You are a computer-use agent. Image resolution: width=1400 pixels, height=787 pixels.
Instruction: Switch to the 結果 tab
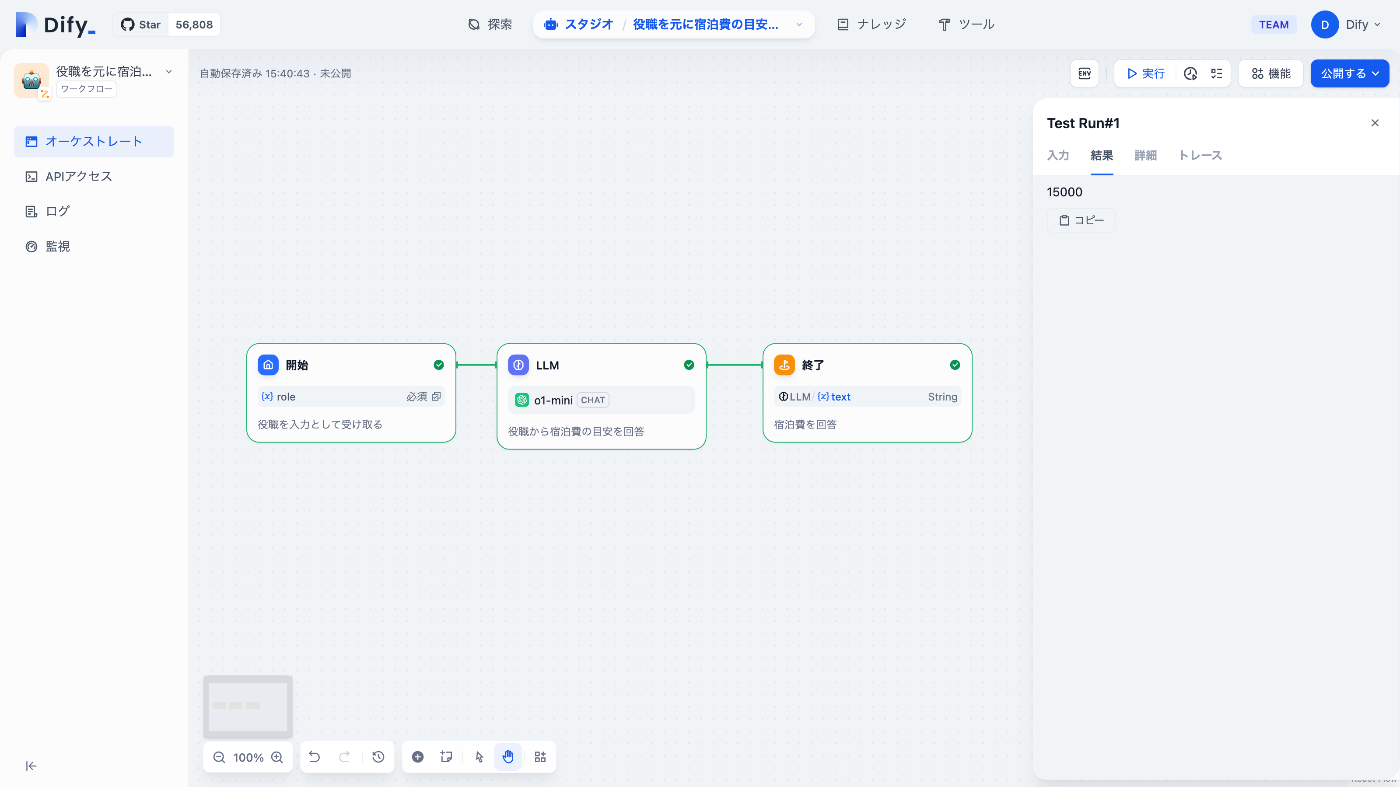click(x=1102, y=155)
